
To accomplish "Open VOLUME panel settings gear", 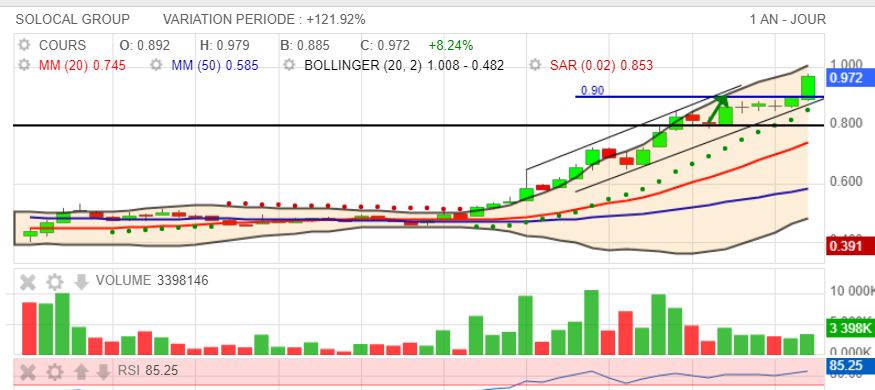I will tap(55, 282).
